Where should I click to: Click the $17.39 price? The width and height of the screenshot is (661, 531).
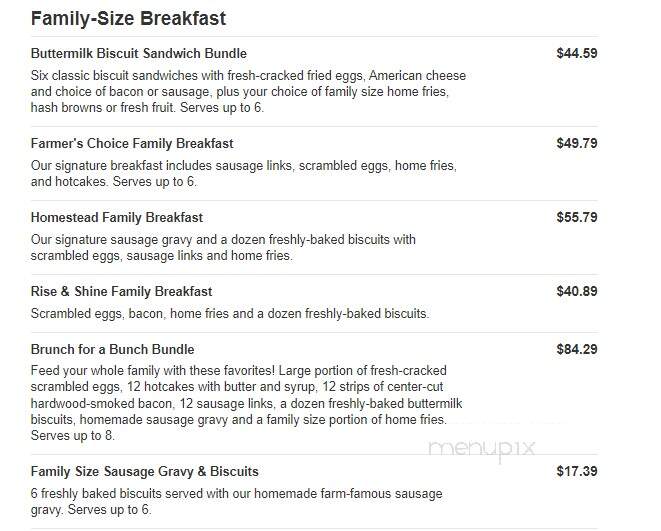click(x=577, y=471)
